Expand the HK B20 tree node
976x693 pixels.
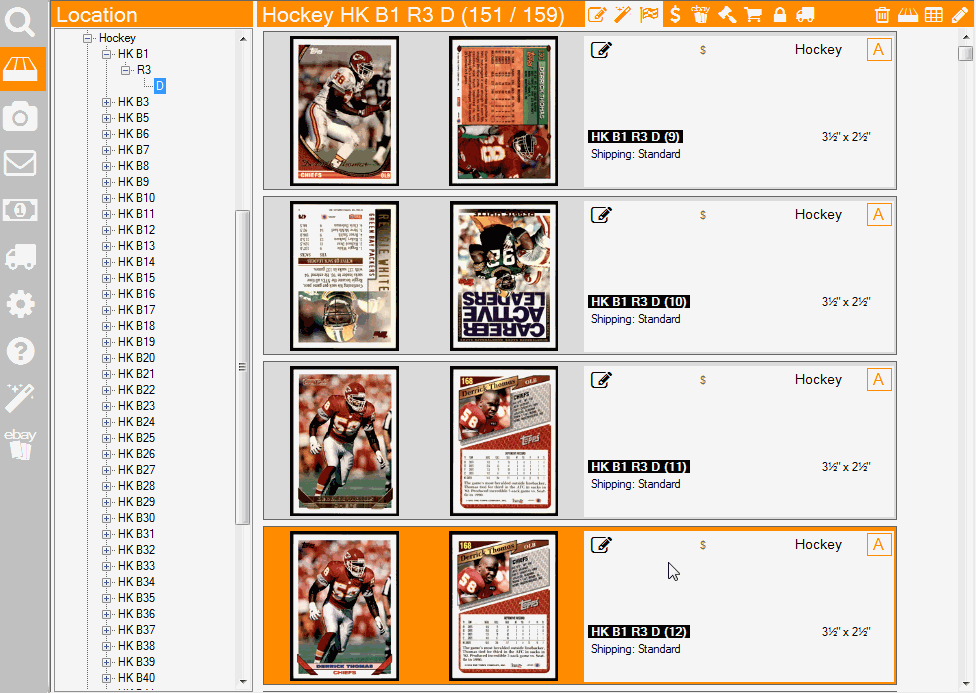coord(106,358)
